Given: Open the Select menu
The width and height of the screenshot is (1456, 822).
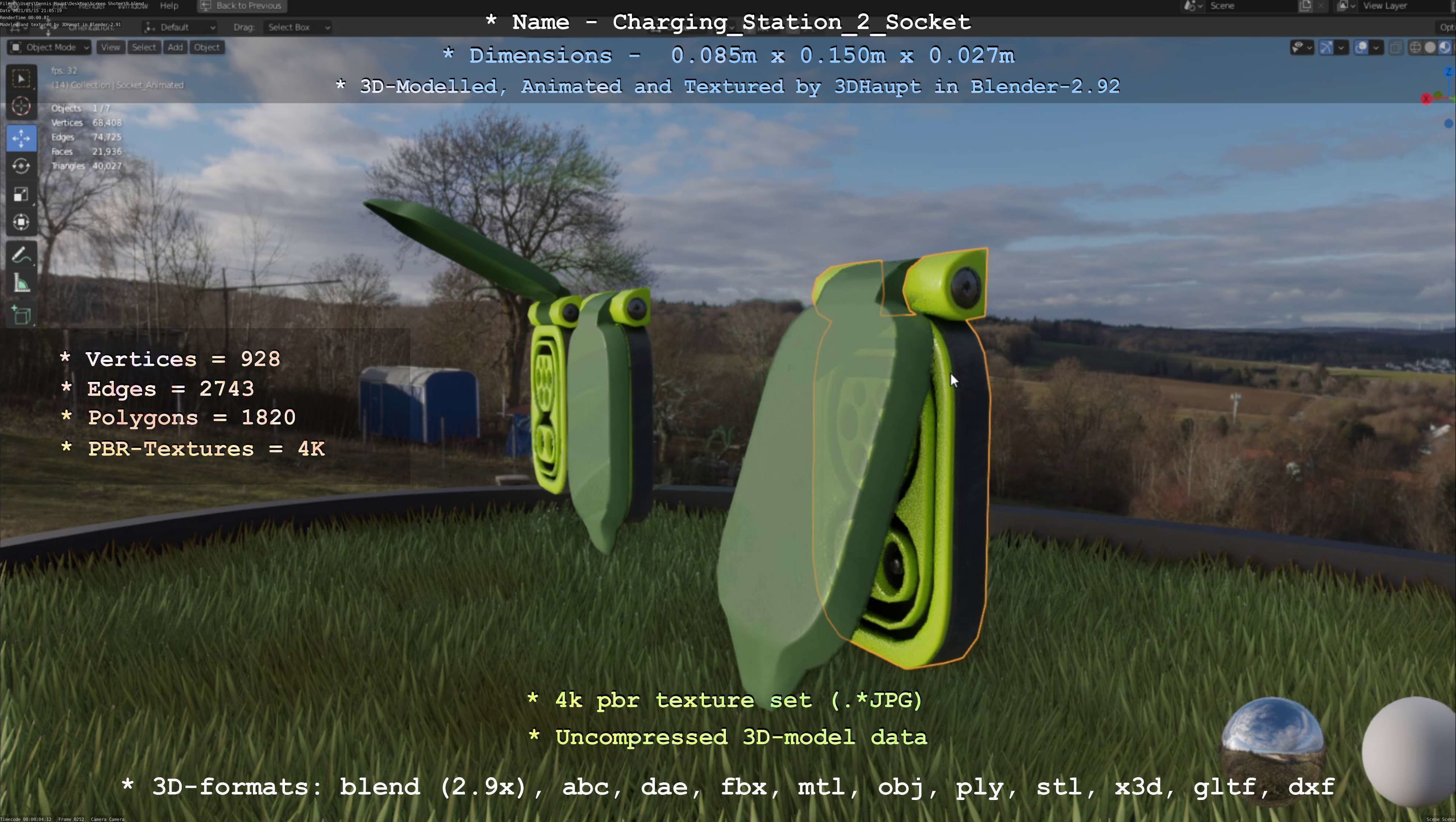Looking at the screenshot, I should 144,47.
